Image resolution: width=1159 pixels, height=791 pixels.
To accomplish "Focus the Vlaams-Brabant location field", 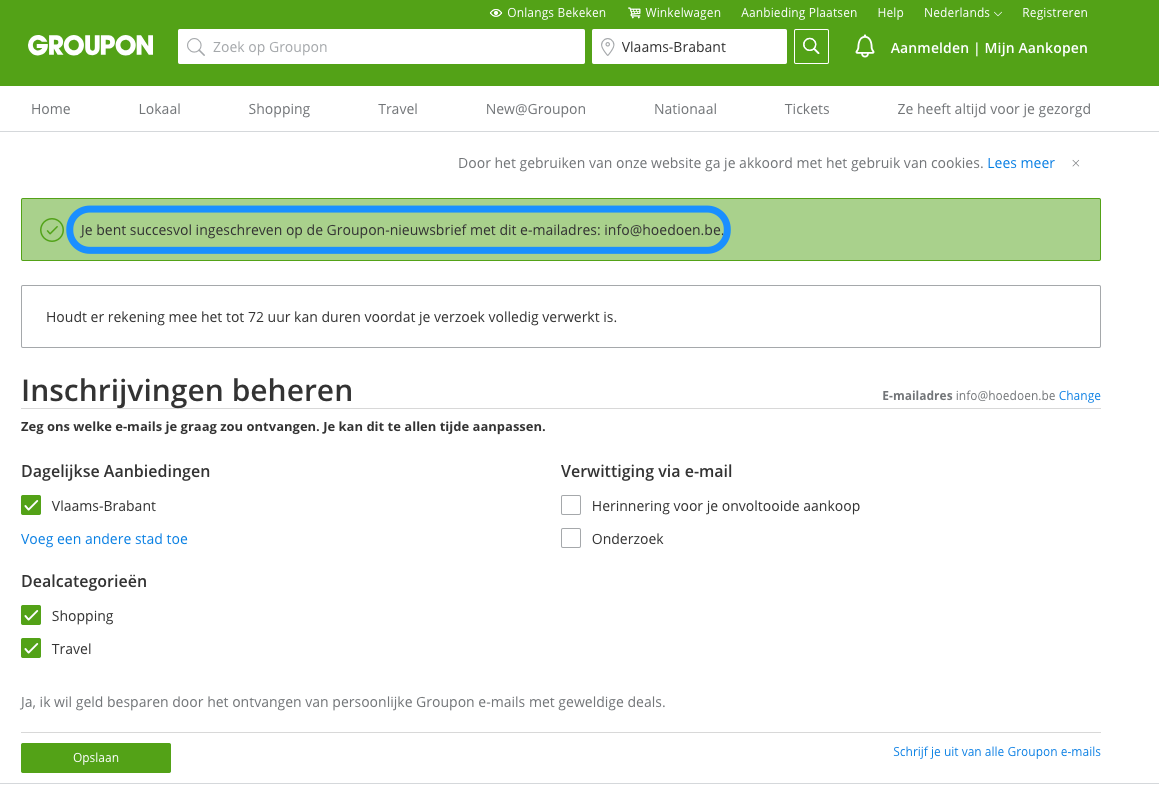I will coord(689,47).
